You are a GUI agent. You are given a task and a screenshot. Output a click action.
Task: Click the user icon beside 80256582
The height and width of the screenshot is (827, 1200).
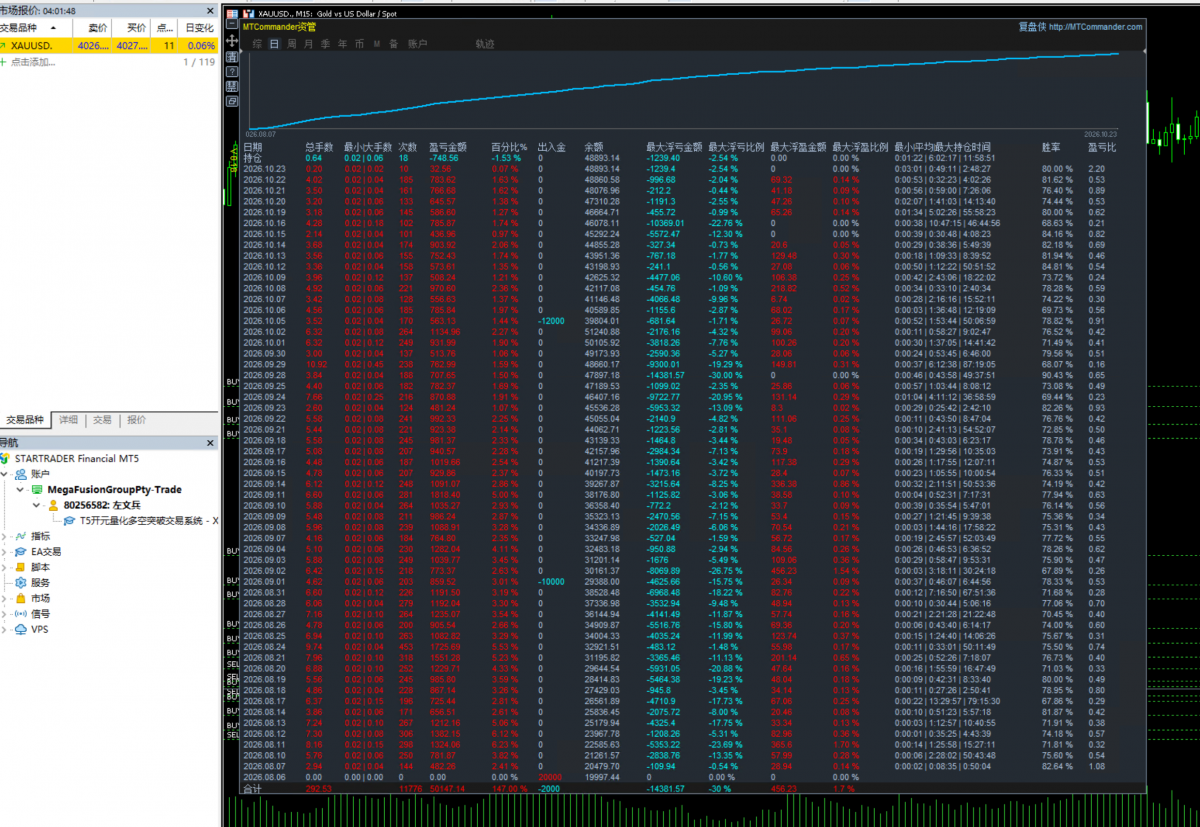pos(55,506)
